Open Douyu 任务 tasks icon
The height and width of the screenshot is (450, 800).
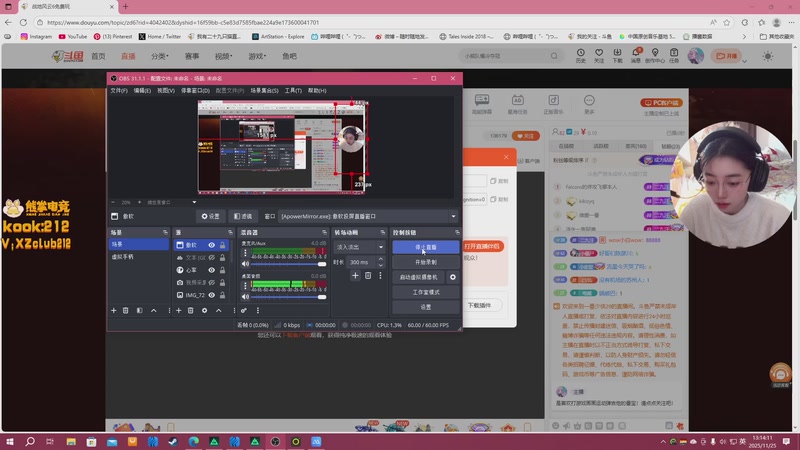[674, 55]
